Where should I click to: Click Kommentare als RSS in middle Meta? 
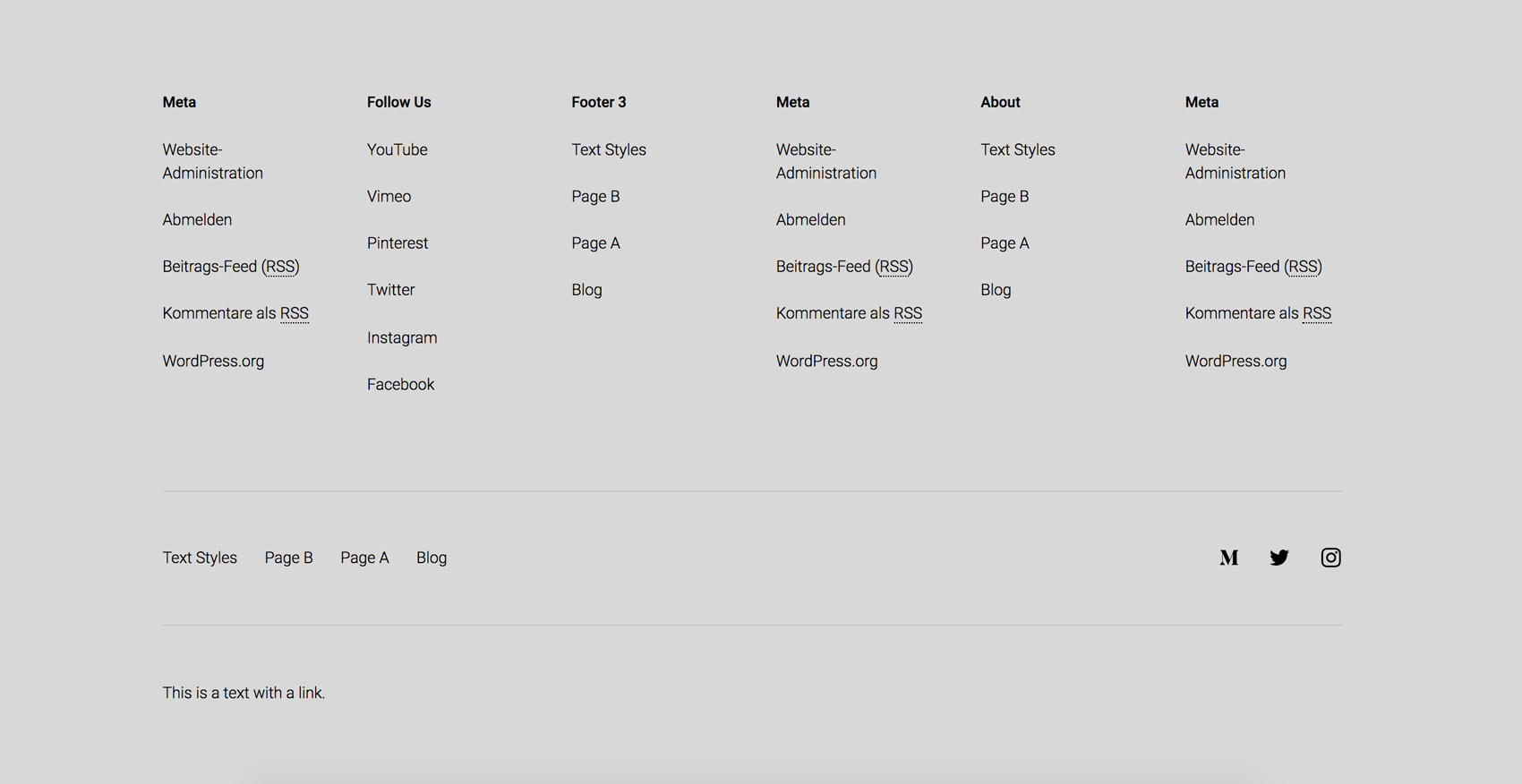[x=848, y=313]
